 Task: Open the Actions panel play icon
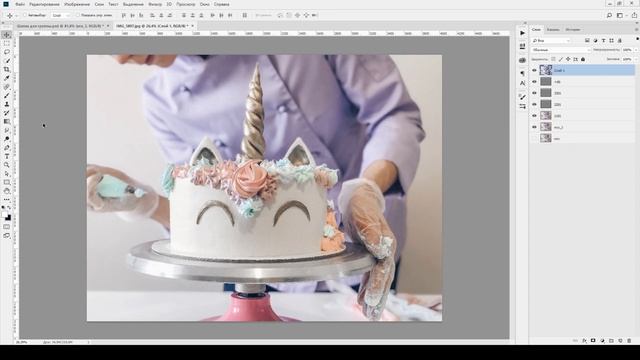pyautogui.click(x=522, y=33)
